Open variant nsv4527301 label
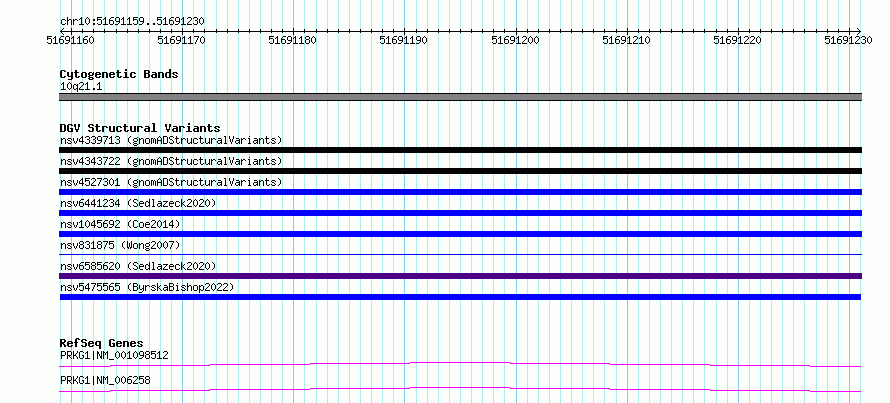The width and height of the screenshot is (890, 403). tap(171, 182)
